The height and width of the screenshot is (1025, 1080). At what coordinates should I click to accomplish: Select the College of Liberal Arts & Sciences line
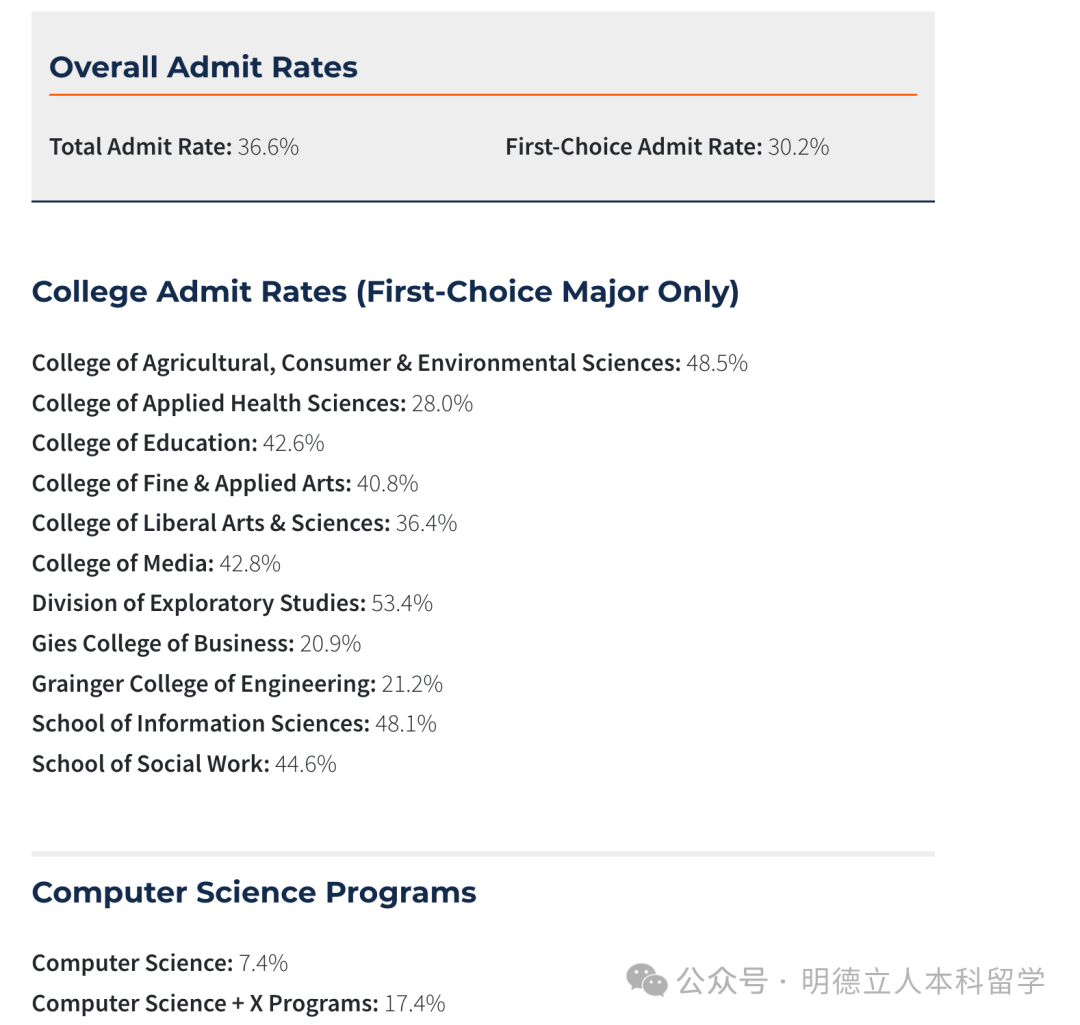(244, 523)
